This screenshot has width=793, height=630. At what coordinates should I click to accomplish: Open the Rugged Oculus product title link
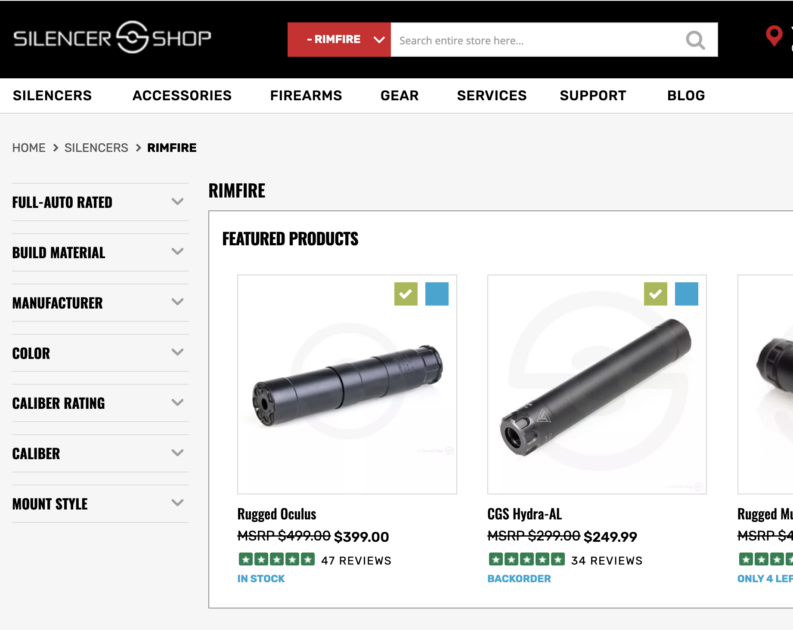click(x=276, y=514)
